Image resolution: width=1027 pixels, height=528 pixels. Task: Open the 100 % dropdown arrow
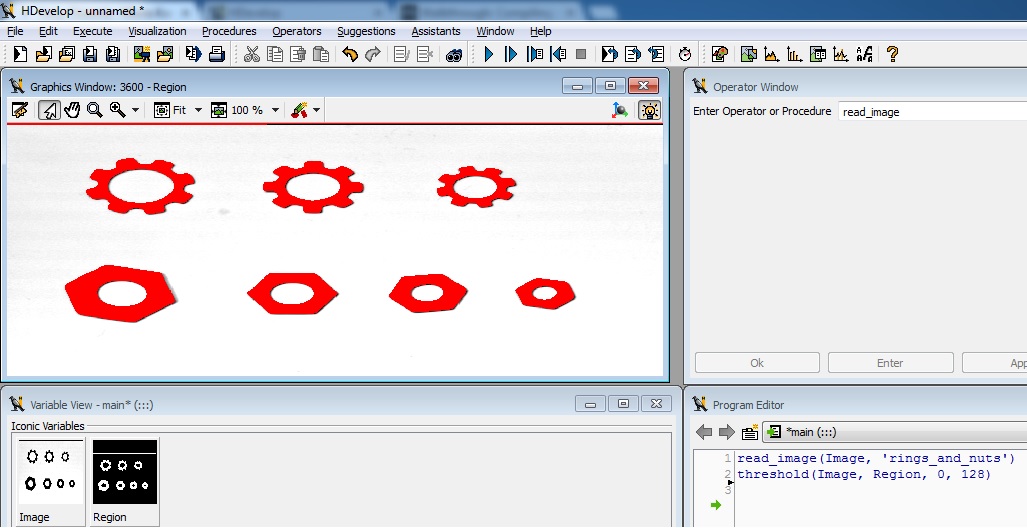[276, 110]
